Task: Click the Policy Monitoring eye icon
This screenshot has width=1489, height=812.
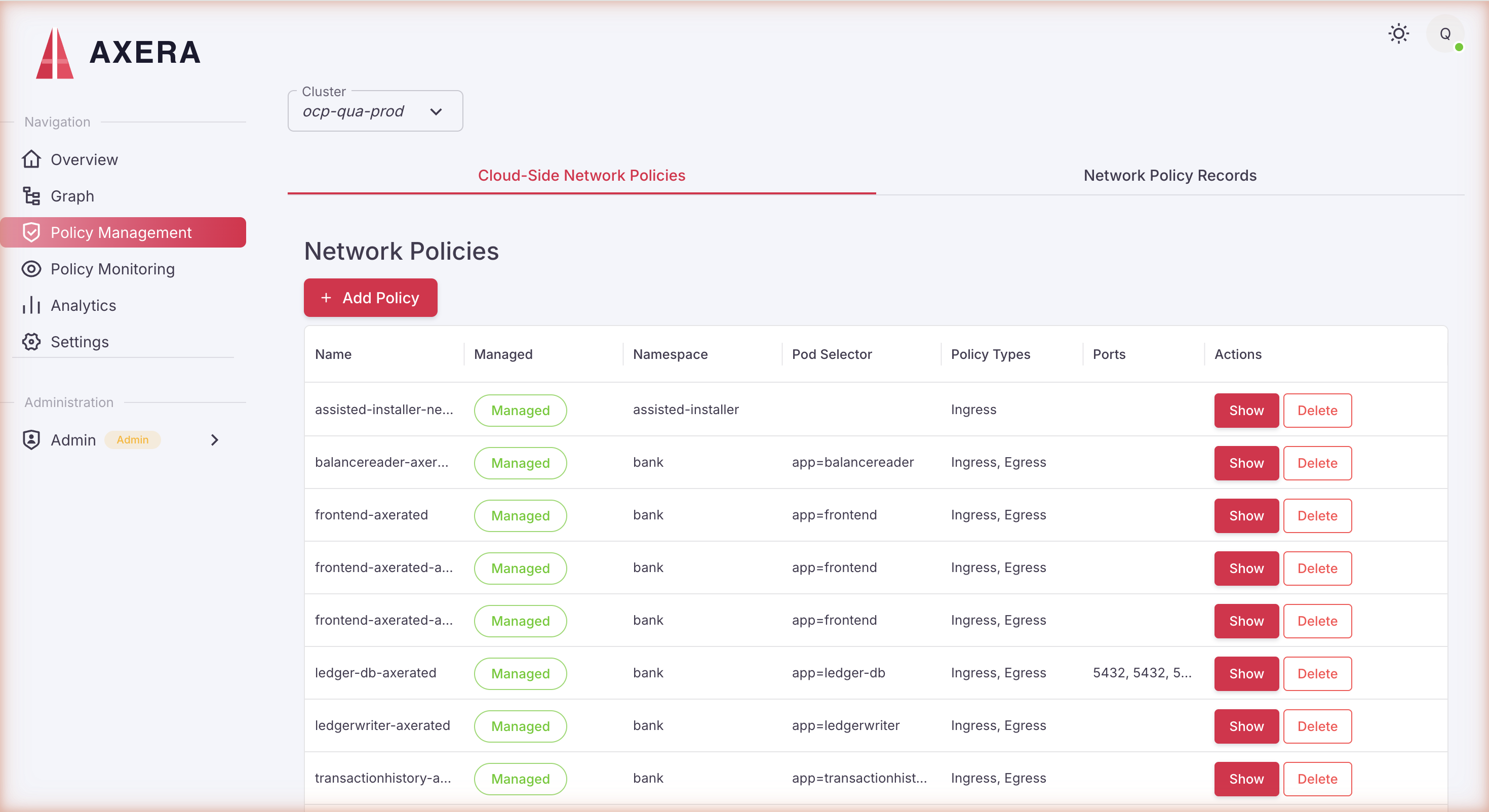Action: coord(31,269)
